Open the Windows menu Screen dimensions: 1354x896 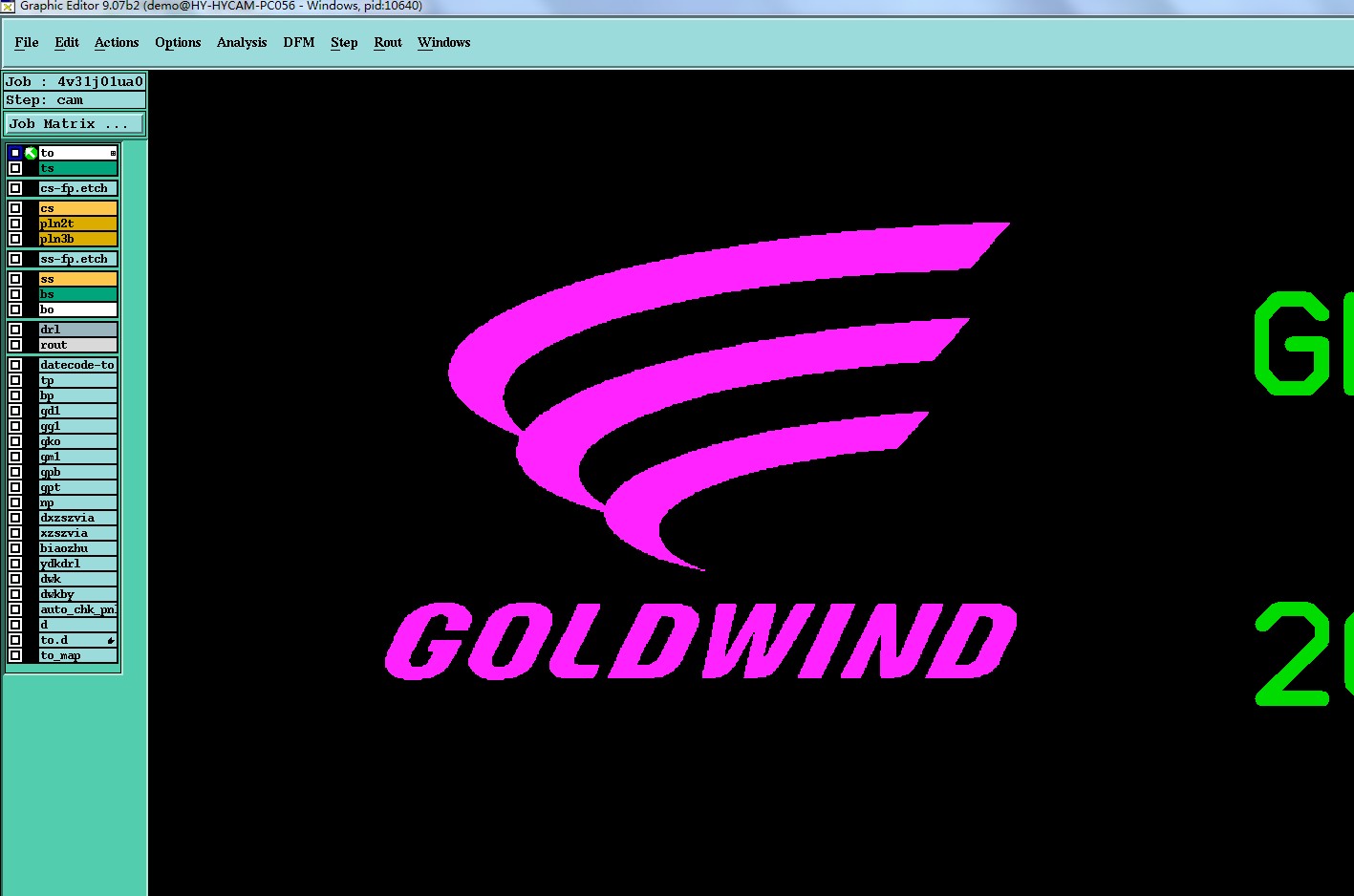(x=443, y=42)
